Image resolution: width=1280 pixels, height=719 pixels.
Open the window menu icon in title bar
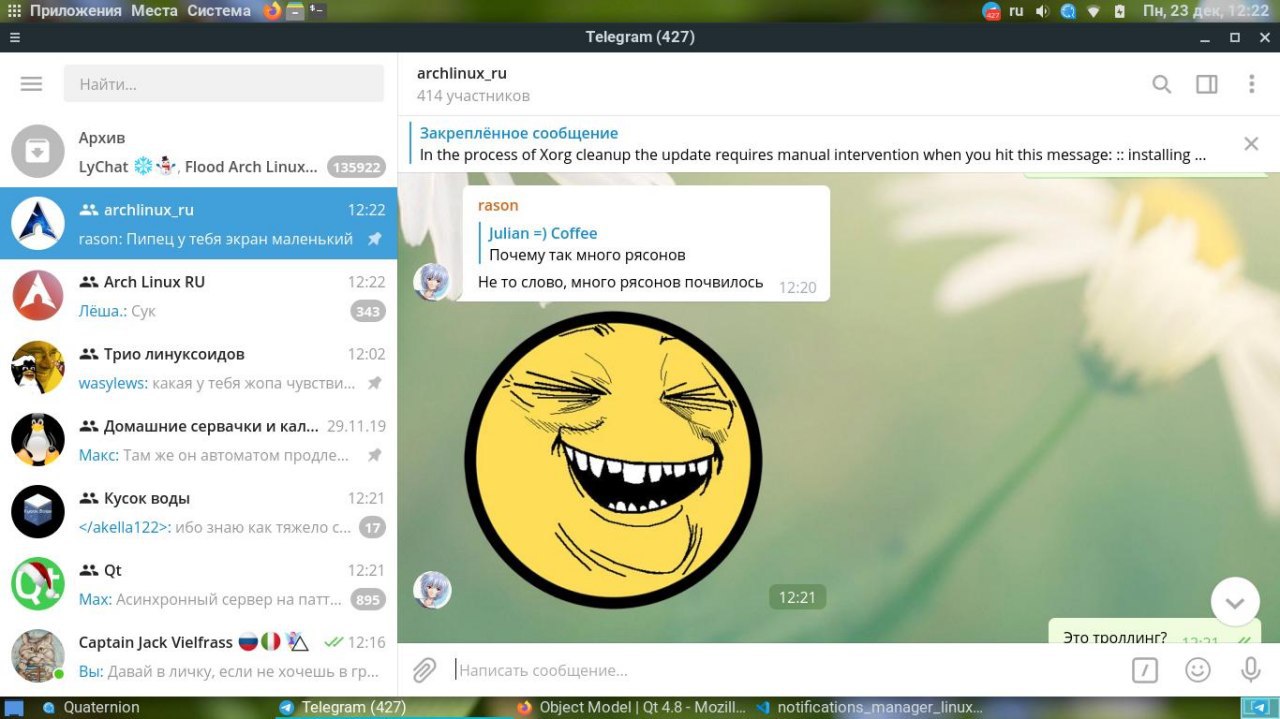click(14, 37)
